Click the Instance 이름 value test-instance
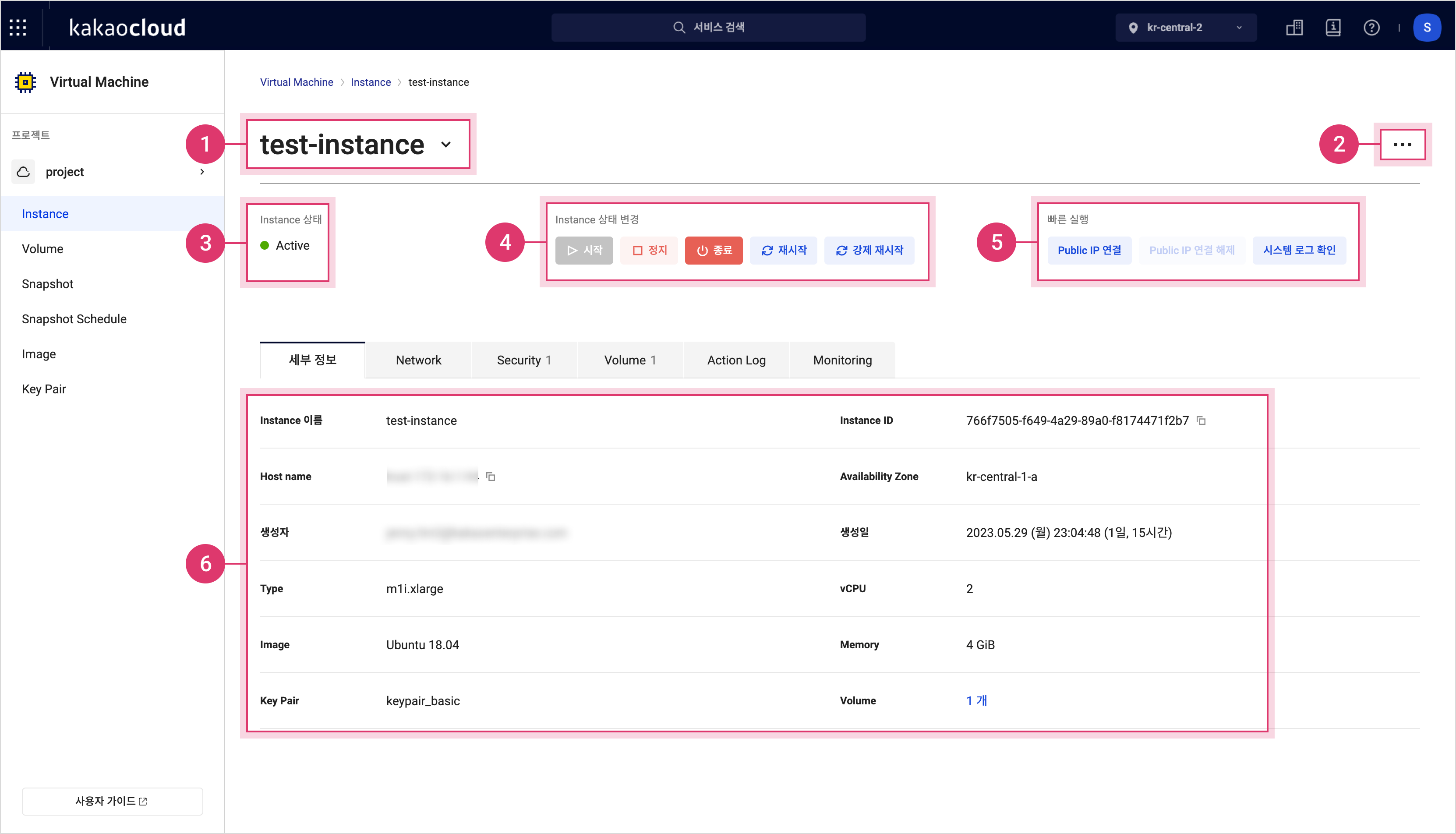 pos(421,421)
